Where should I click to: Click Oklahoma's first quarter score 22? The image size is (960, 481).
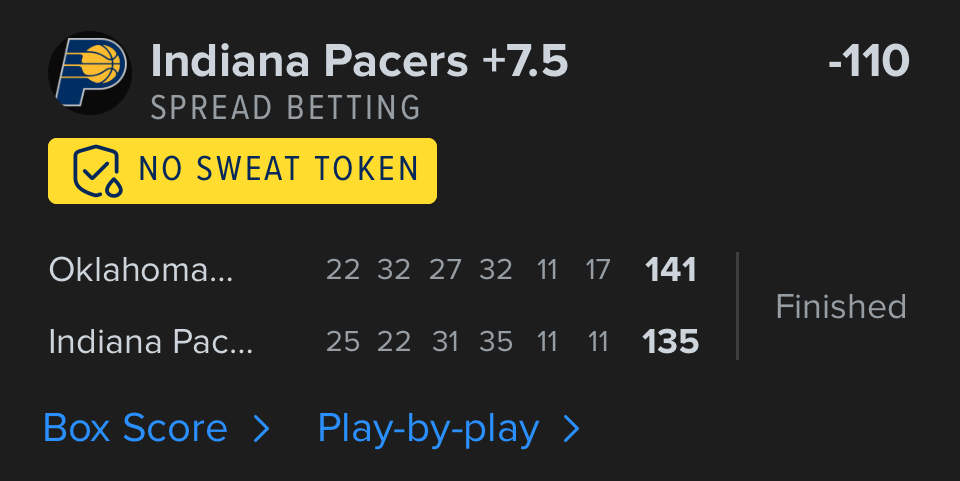click(x=343, y=270)
